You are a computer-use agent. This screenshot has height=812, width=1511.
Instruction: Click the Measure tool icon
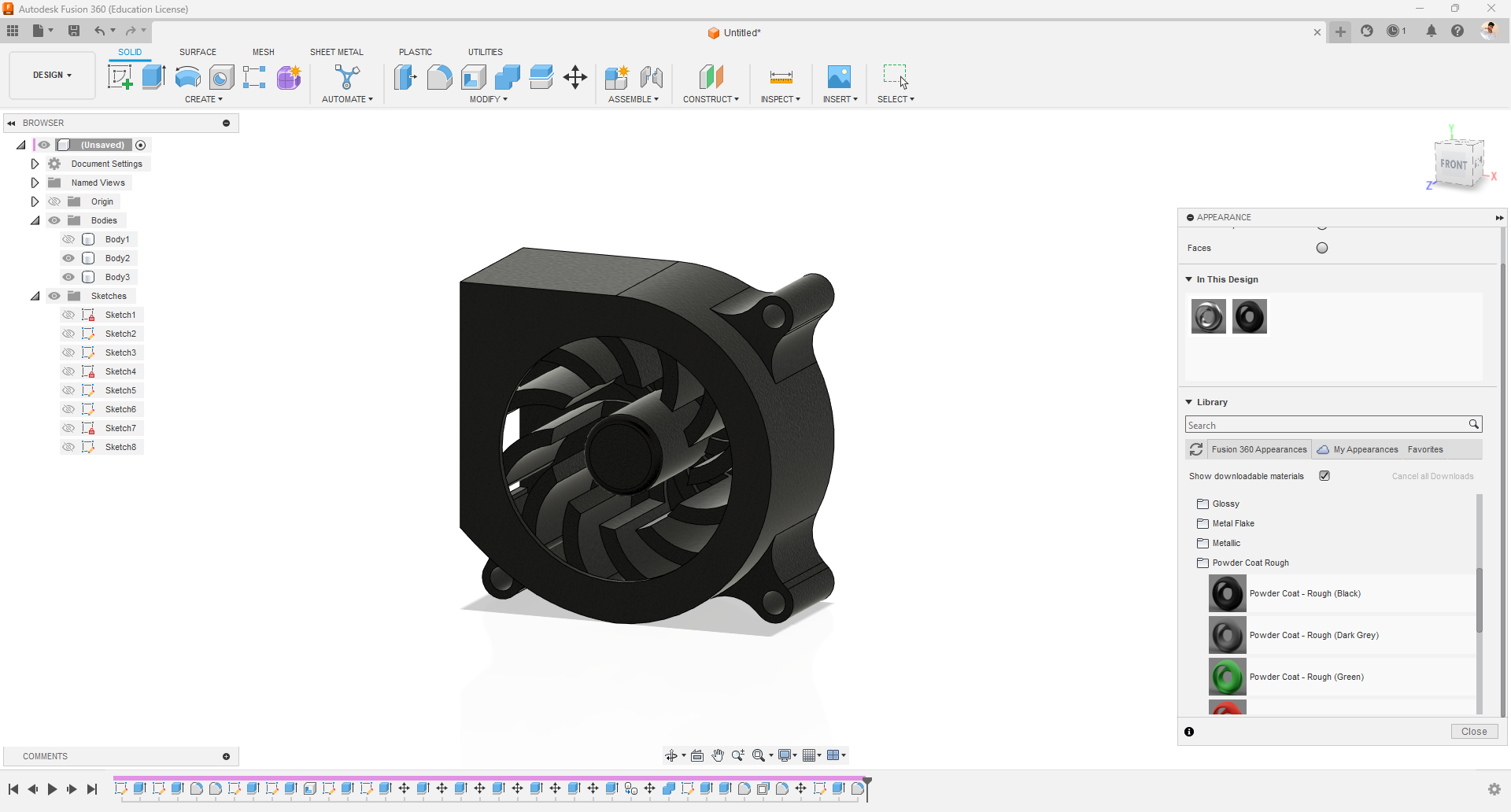pos(781,77)
